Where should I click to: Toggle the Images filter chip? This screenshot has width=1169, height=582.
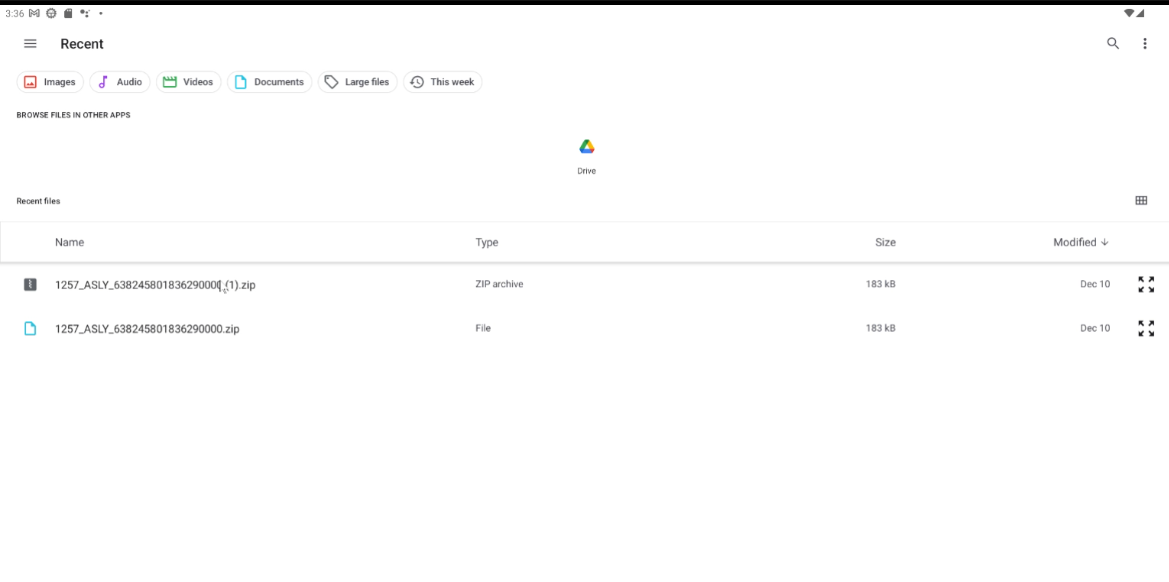50,82
